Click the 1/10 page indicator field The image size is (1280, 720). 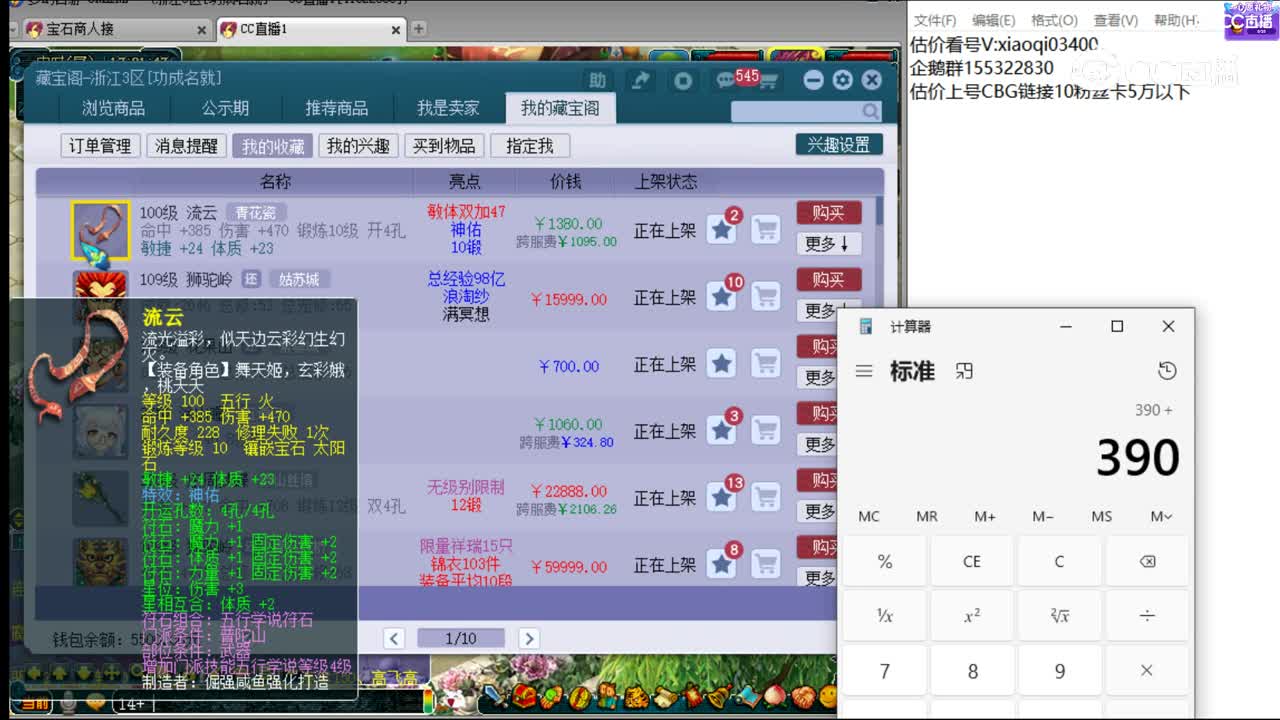[x=461, y=638]
